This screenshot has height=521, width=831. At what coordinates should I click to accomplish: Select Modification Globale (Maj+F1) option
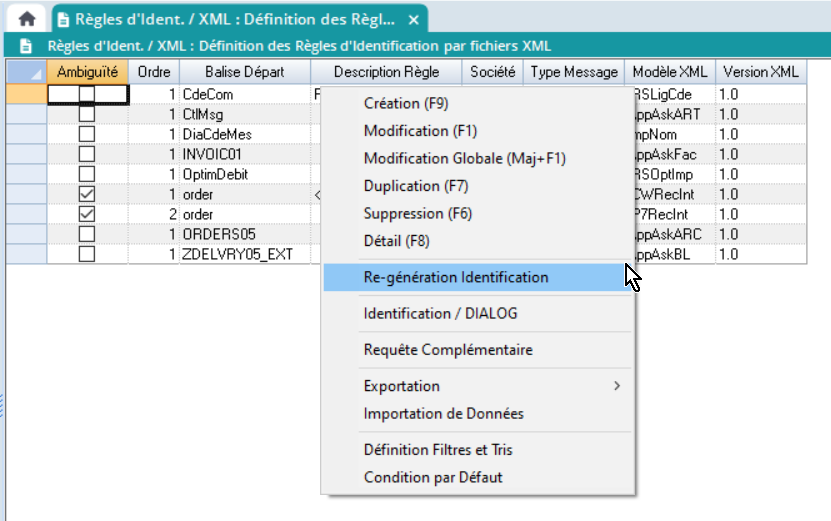(x=465, y=158)
